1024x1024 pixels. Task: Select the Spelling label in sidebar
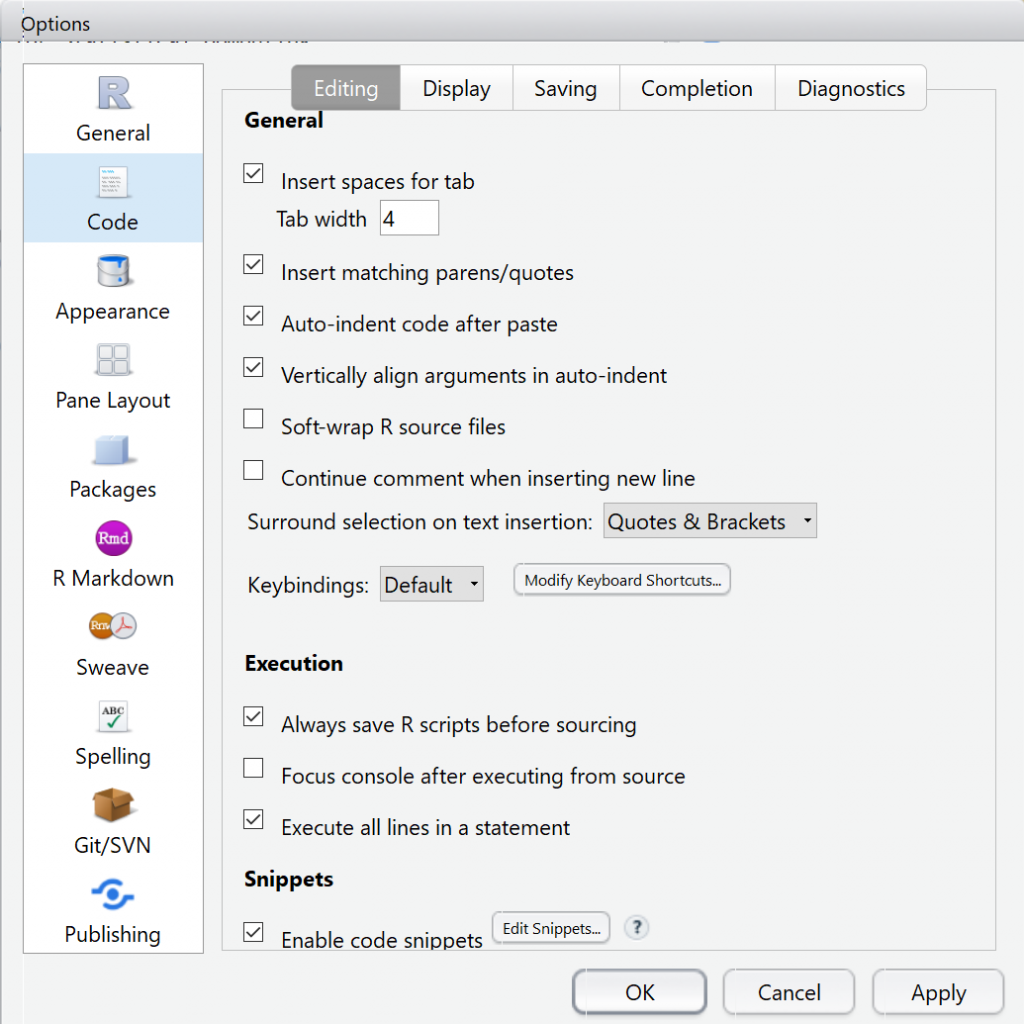[x=113, y=756]
